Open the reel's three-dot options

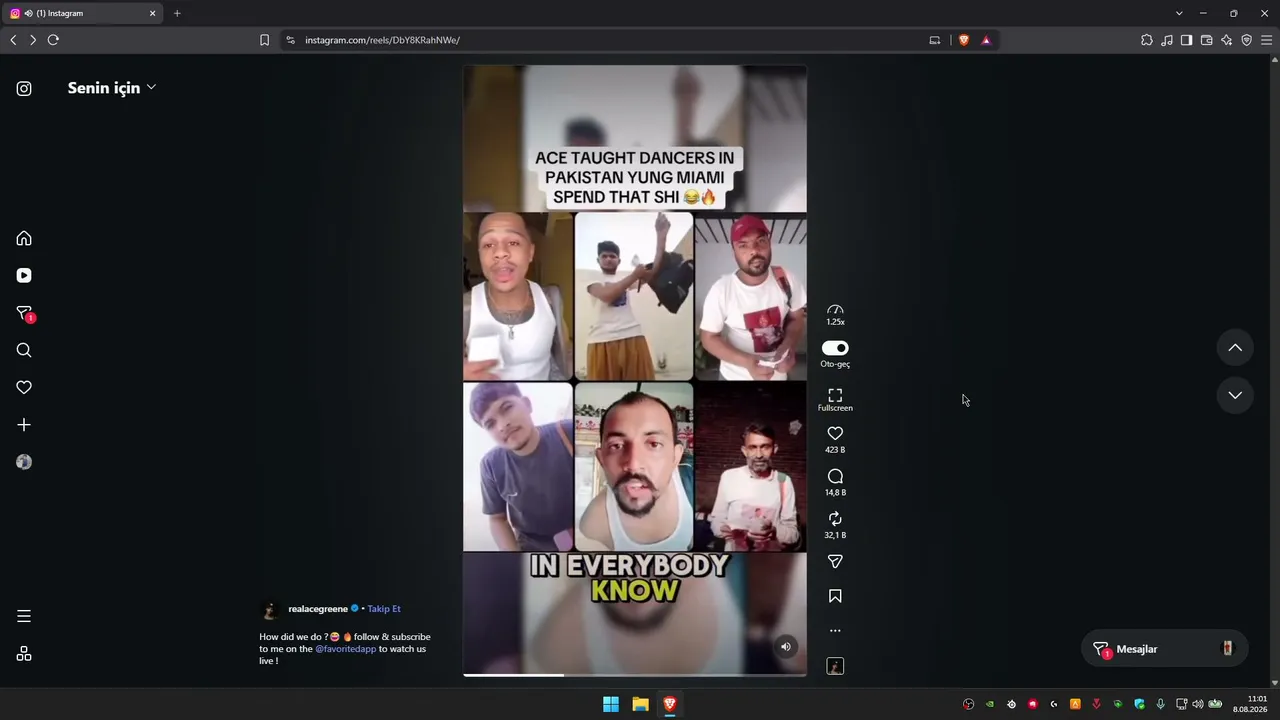(835, 631)
